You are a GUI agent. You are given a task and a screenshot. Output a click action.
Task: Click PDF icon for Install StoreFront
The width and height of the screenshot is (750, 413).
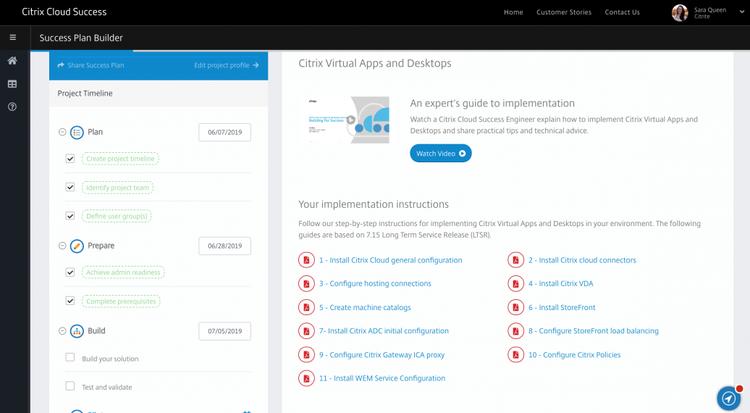516,307
